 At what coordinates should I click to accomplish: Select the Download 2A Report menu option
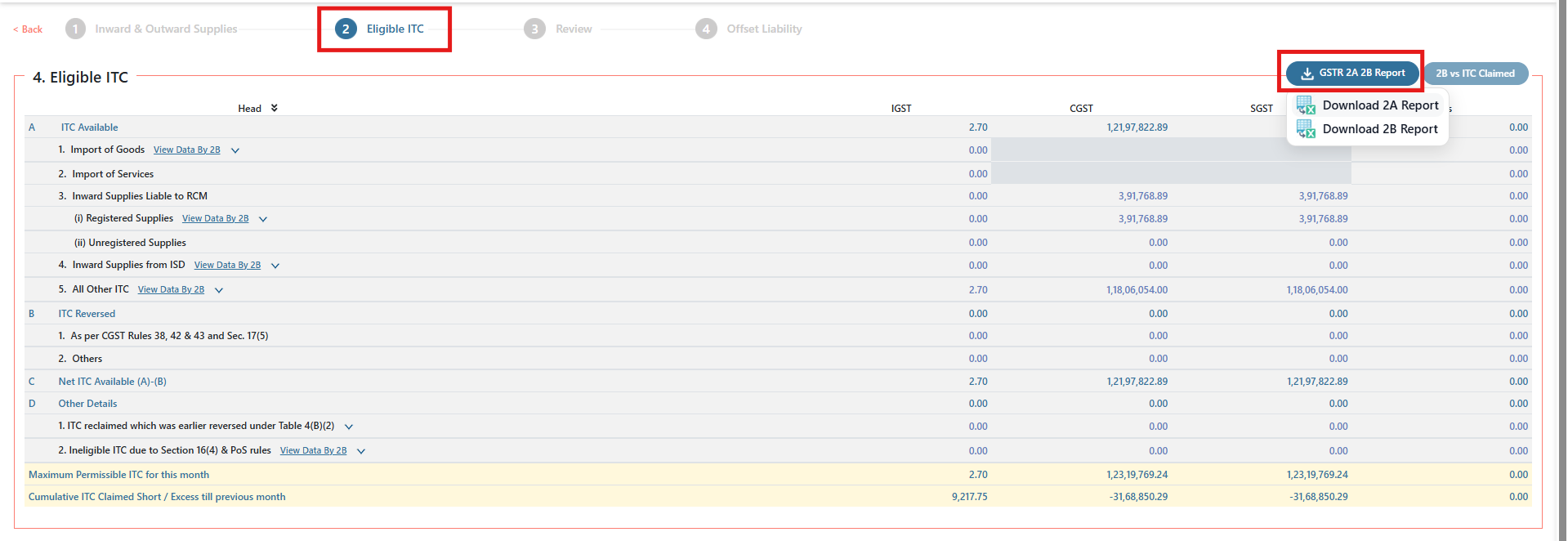(x=1380, y=105)
